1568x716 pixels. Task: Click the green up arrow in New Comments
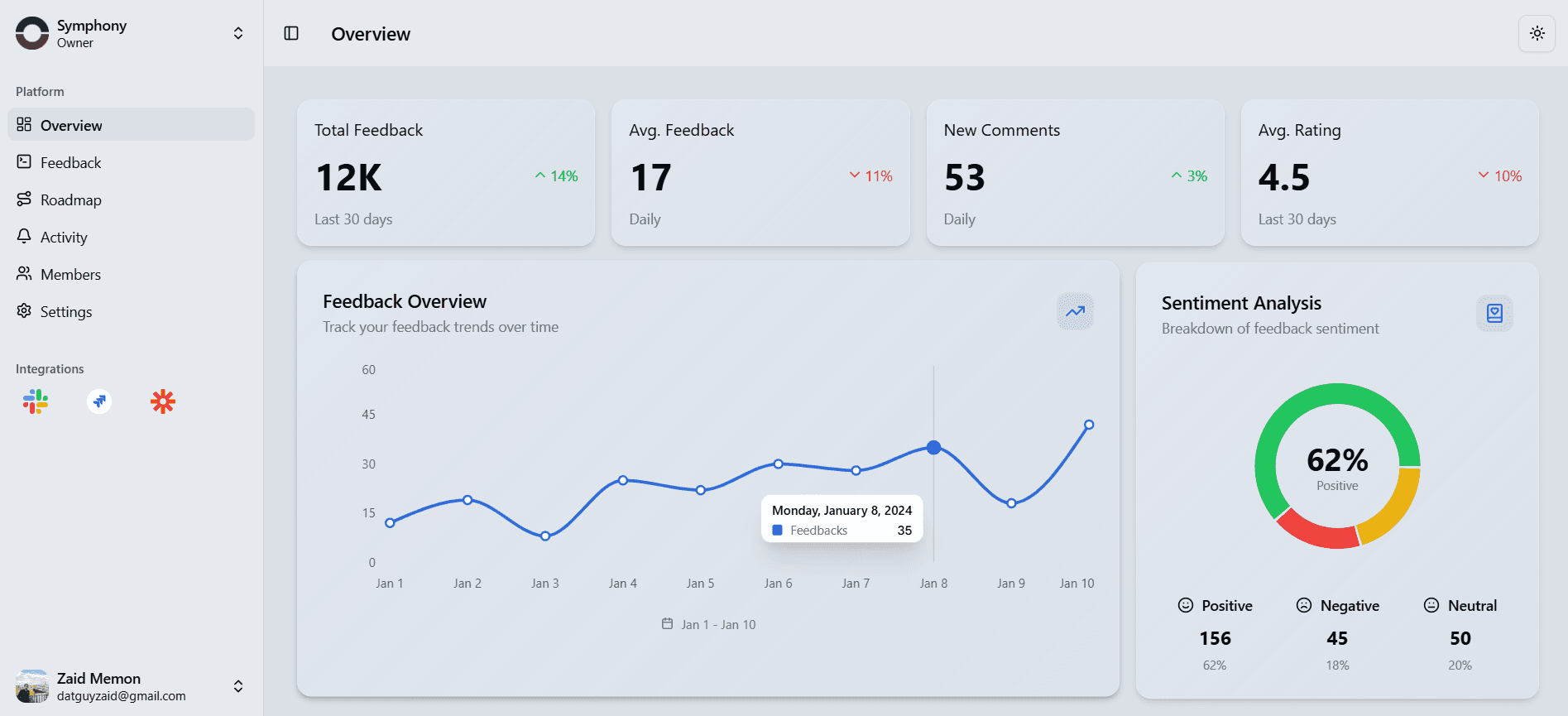tap(1177, 175)
